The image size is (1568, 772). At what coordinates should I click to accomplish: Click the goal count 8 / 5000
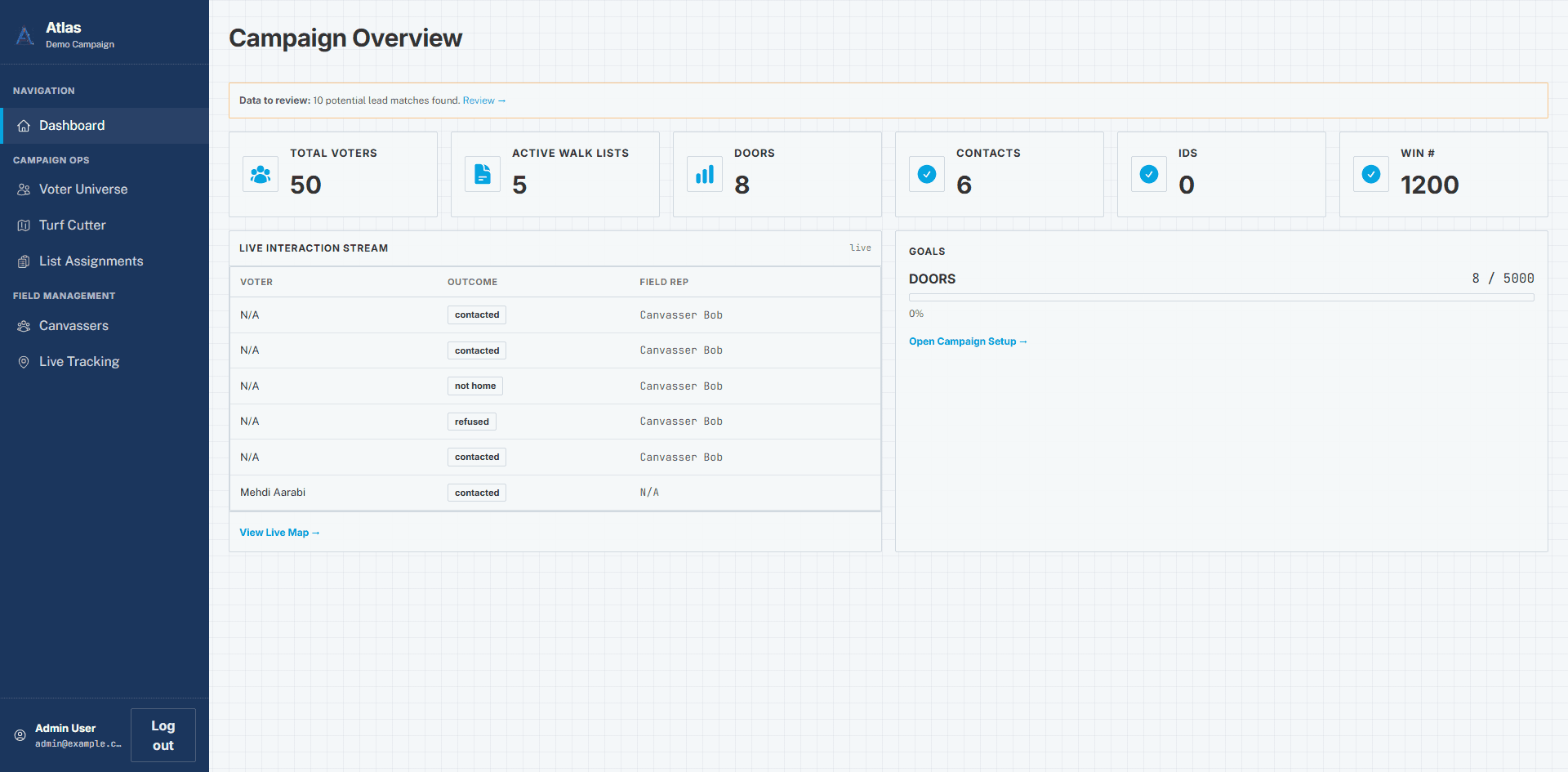(x=1503, y=279)
